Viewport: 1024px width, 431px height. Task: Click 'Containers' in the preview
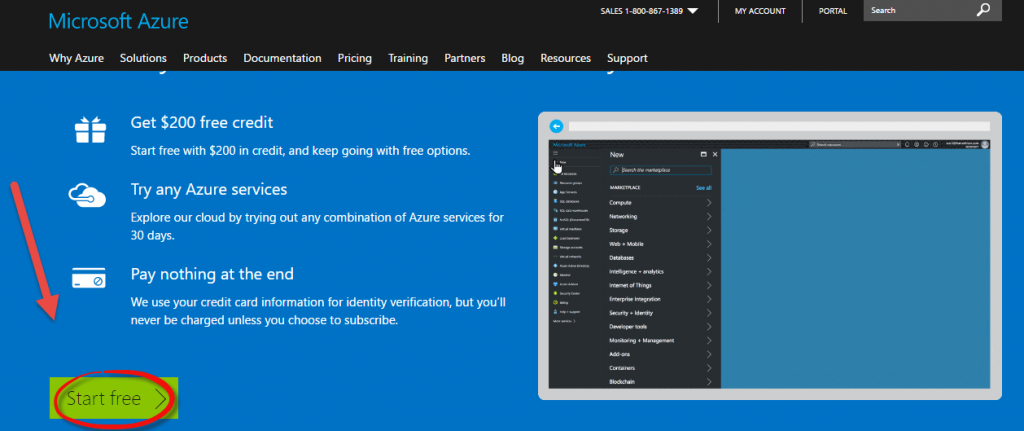point(622,368)
